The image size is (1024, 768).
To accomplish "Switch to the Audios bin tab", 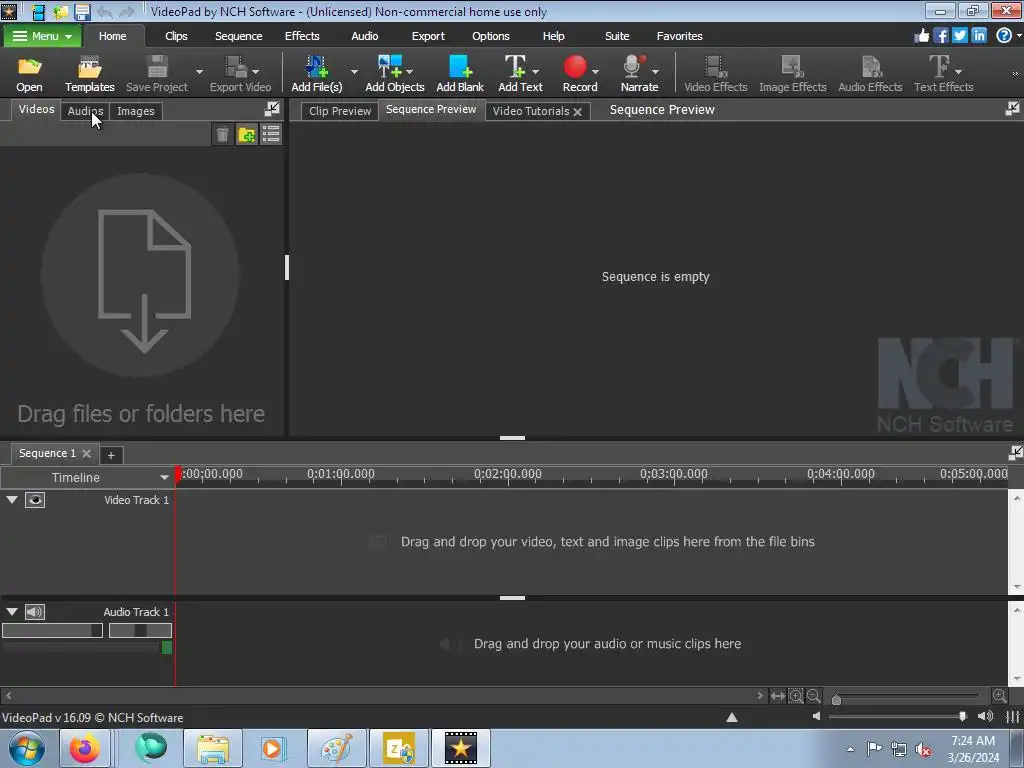I will click(85, 111).
